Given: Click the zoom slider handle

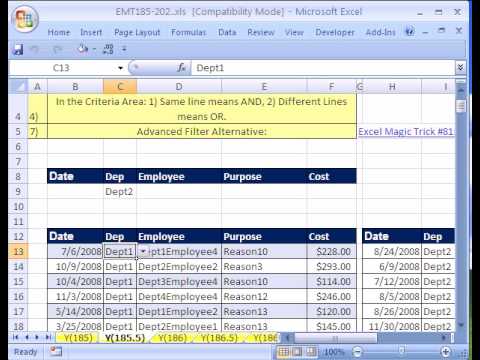Looking at the screenshot, I should point(402,351).
